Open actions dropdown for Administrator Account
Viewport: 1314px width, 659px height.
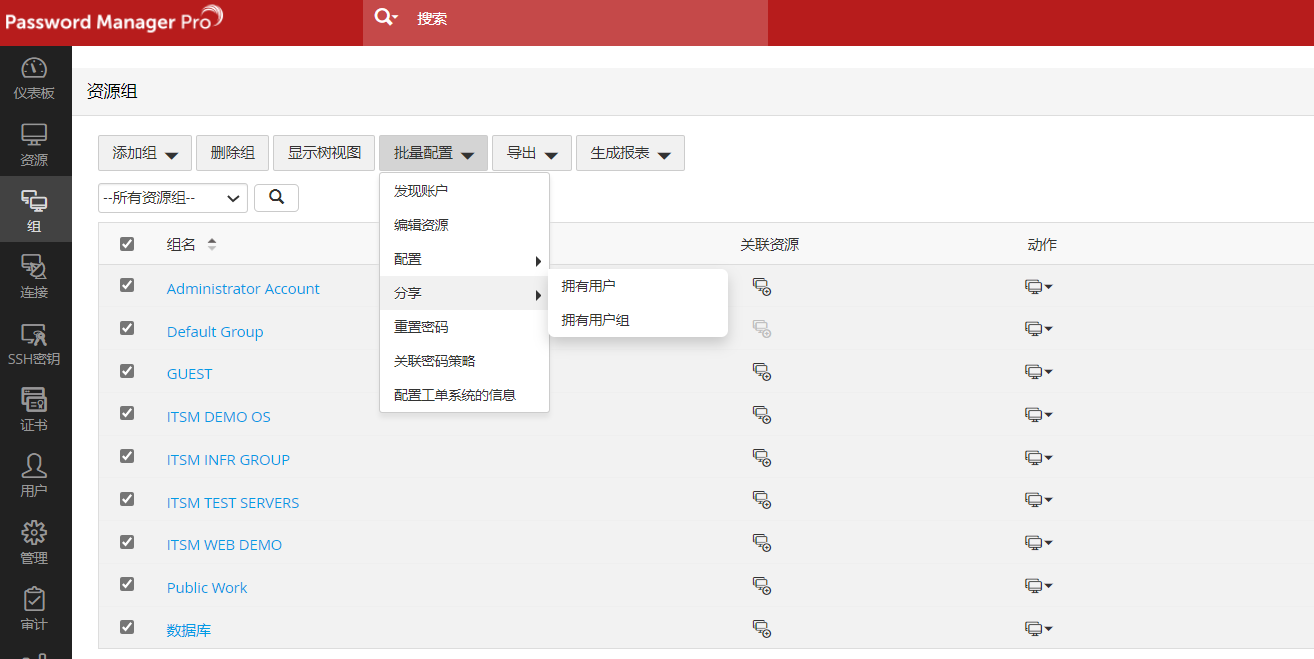[1039, 287]
